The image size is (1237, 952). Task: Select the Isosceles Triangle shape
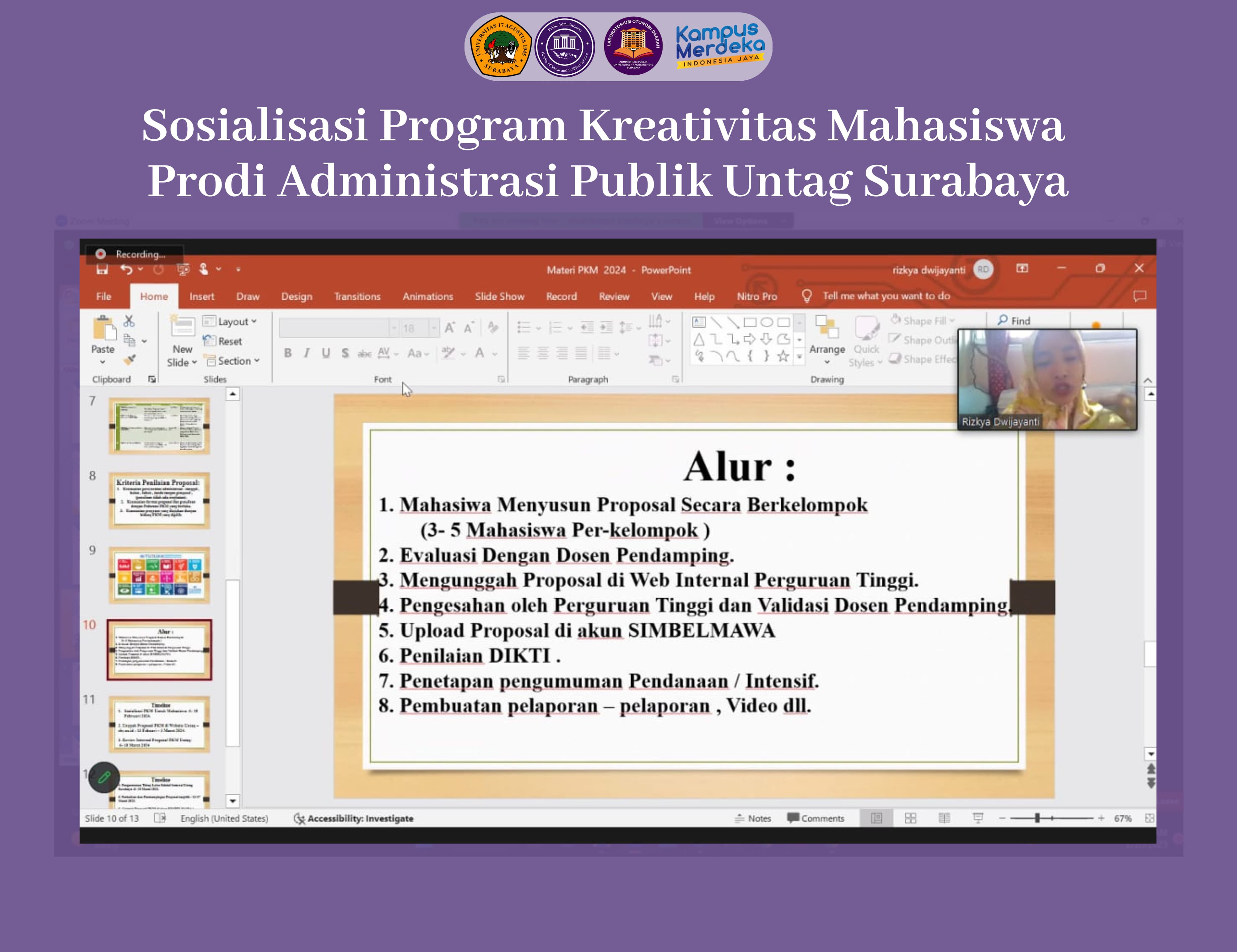pos(699,339)
